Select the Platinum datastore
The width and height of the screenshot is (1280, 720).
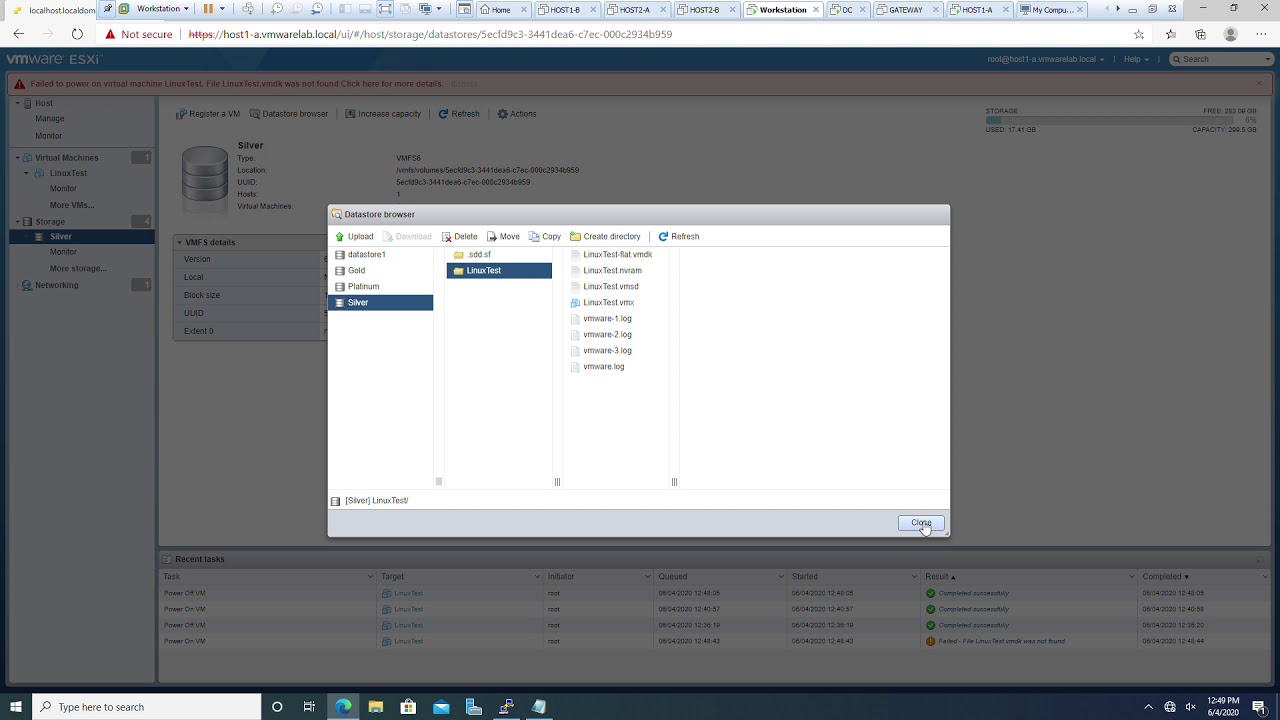(380, 287)
